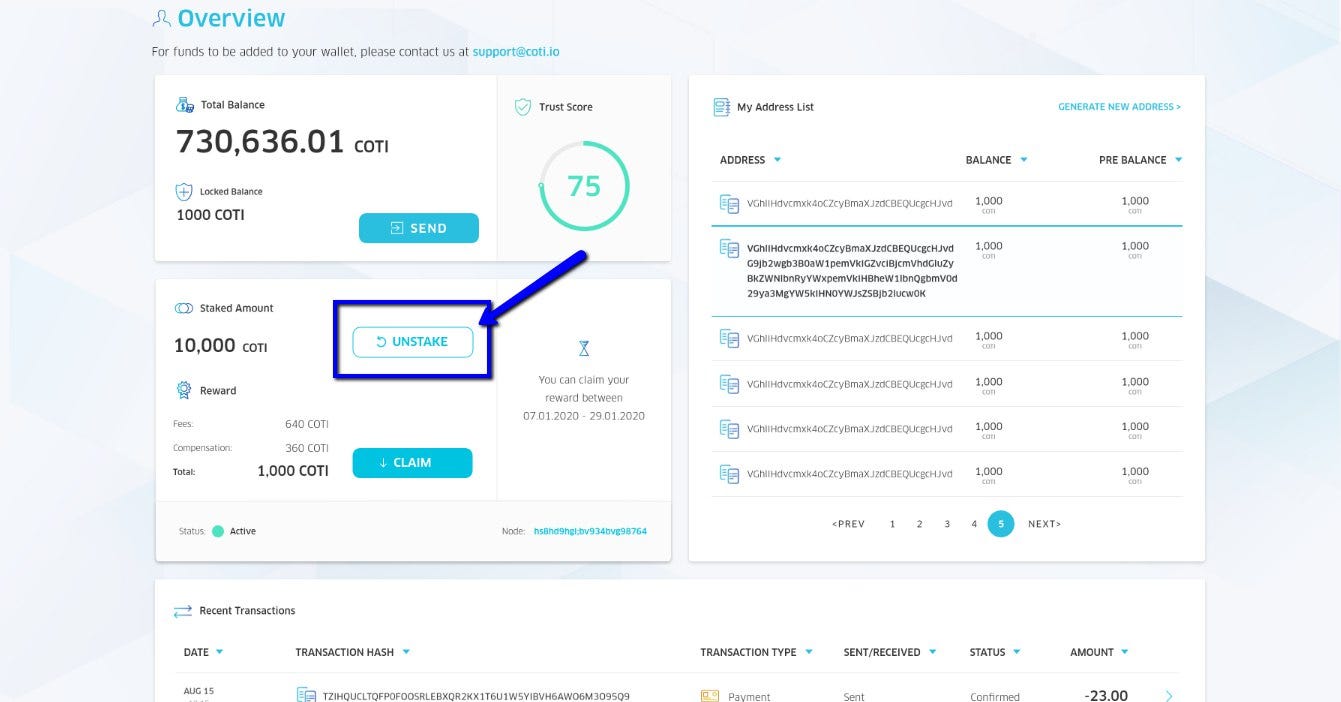Click the Trust Score shield icon
The image size is (1341, 702).
[523, 107]
